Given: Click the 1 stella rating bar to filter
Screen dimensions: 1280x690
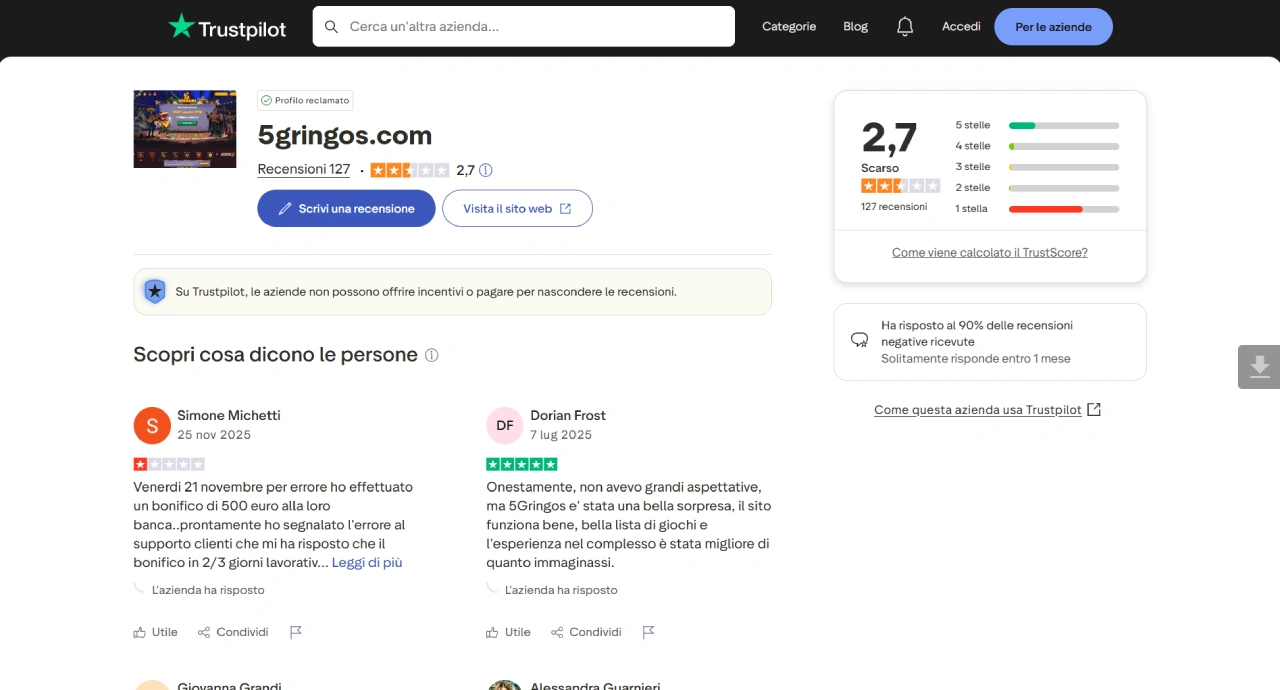Looking at the screenshot, I should [1063, 209].
